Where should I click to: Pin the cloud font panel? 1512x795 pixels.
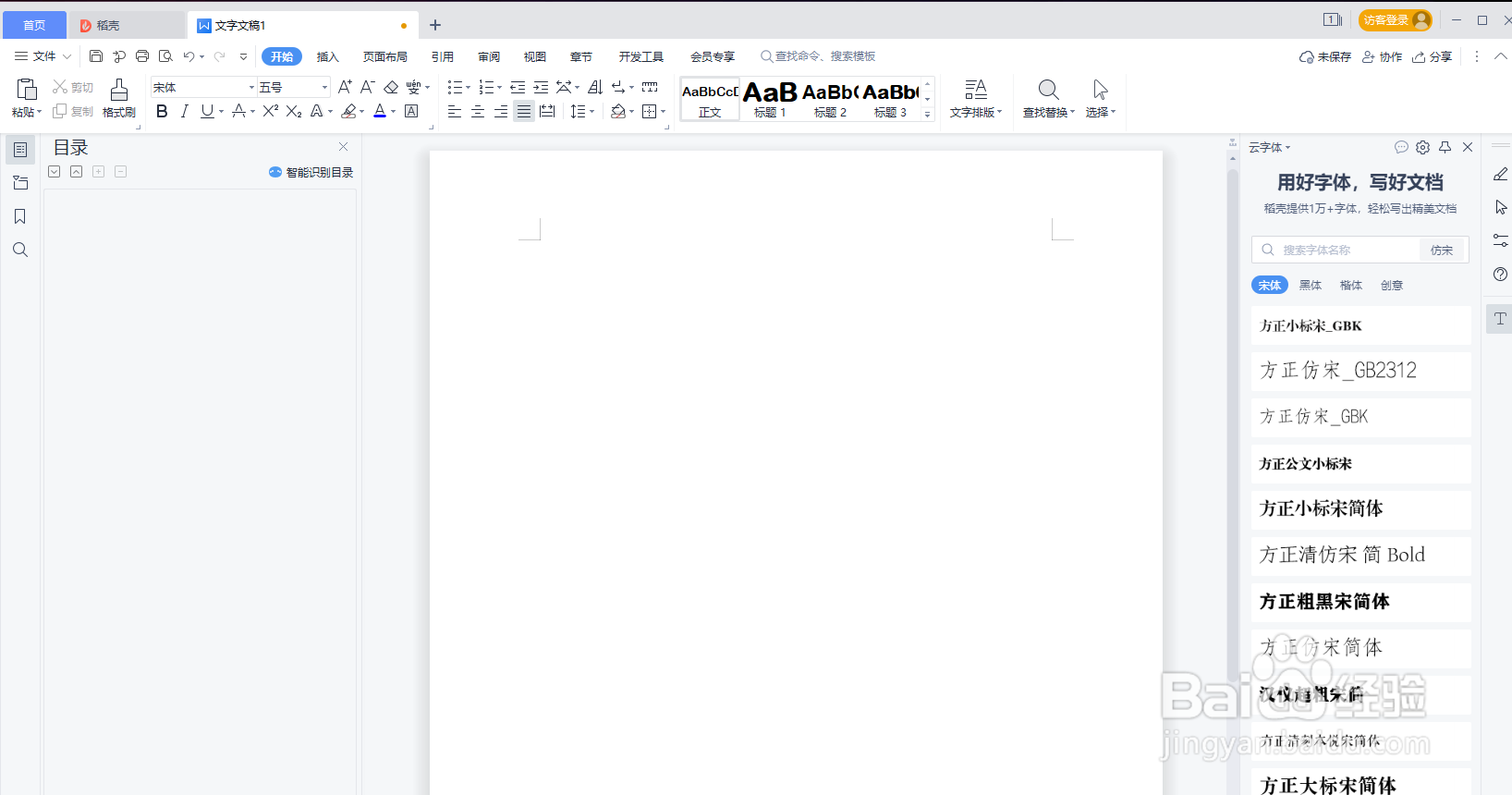coord(1445,147)
